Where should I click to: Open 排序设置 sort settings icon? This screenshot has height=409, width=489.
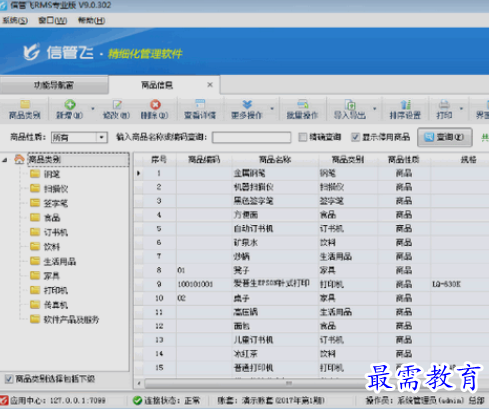405,104
